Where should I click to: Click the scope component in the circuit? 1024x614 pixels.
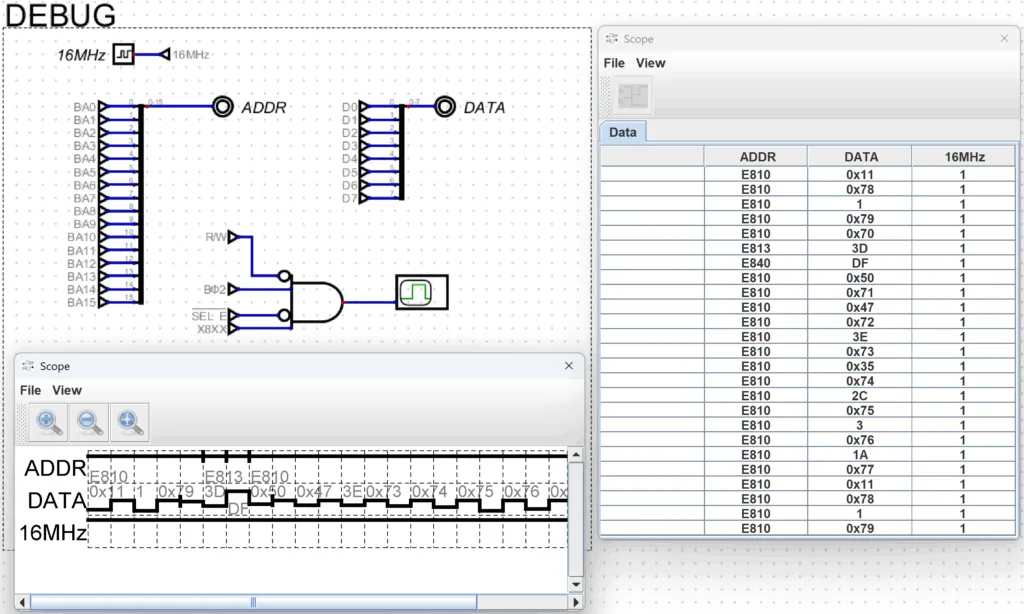coord(422,292)
